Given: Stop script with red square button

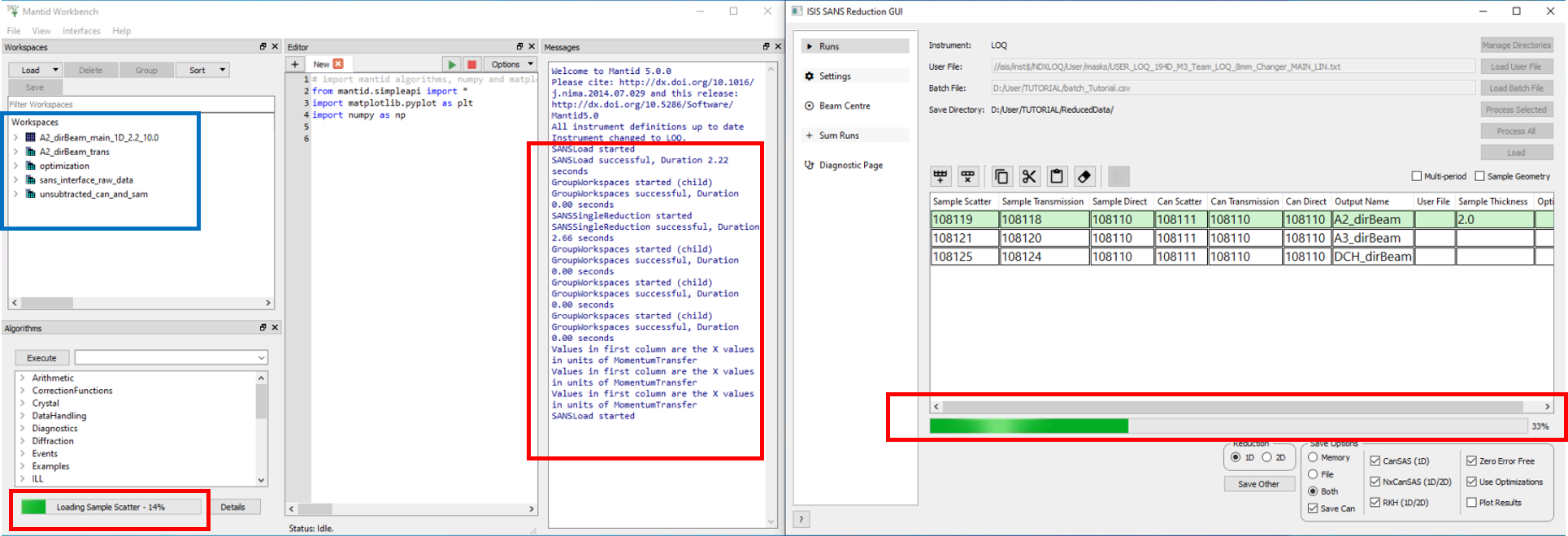Looking at the screenshot, I should point(471,64).
